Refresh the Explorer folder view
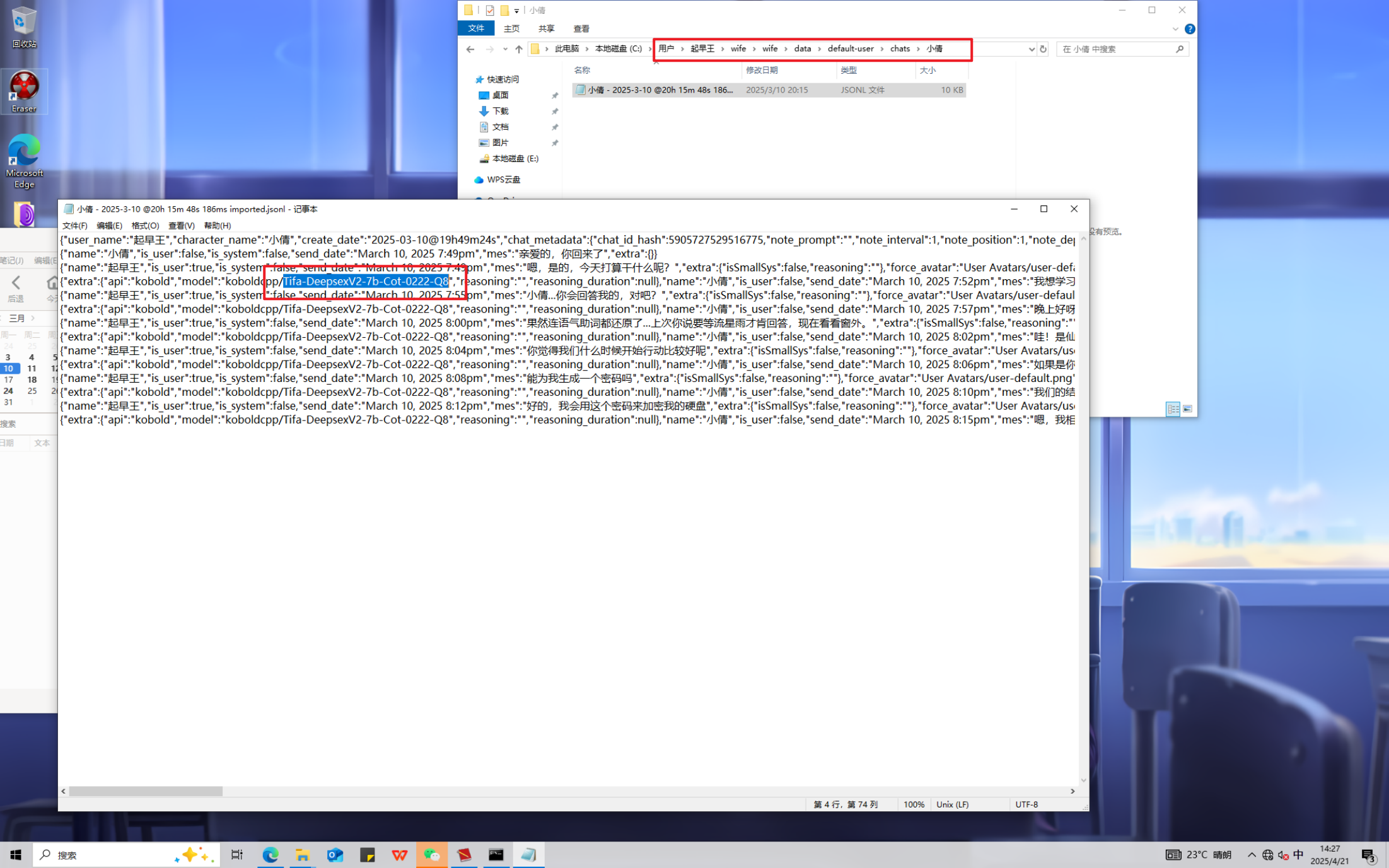1389x868 pixels. [1043, 49]
